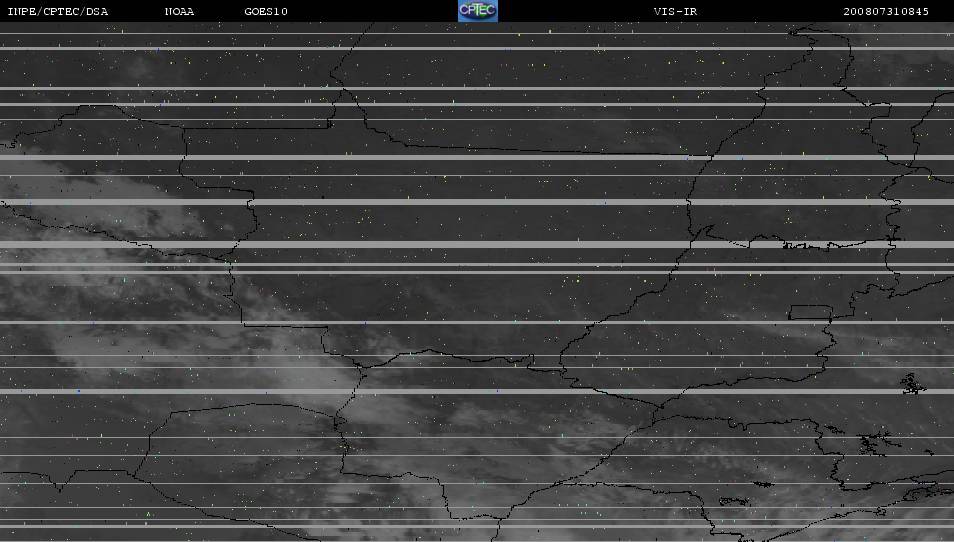Click the CPTEC logo in header
This screenshot has width=954, height=542.
click(x=478, y=11)
